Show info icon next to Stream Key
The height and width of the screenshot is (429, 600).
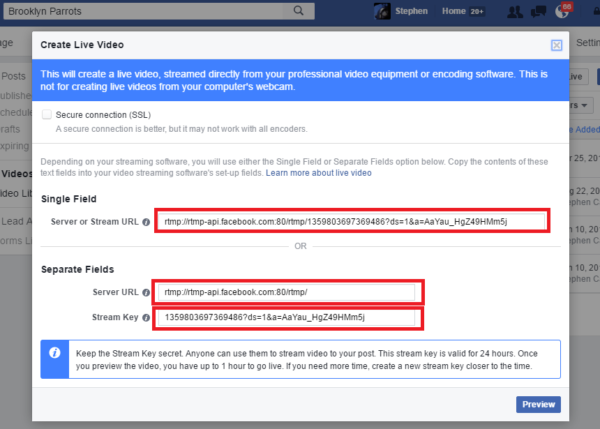click(x=146, y=318)
